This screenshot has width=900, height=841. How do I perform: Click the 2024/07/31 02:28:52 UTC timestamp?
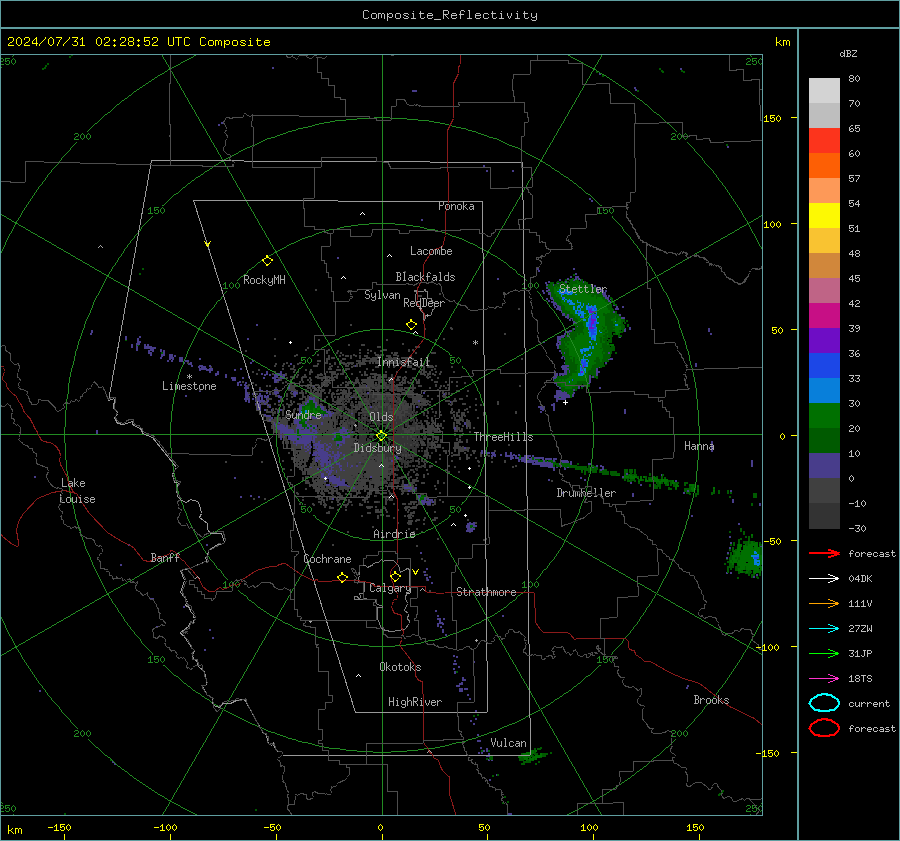pyautogui.click(x=99, y=42)
